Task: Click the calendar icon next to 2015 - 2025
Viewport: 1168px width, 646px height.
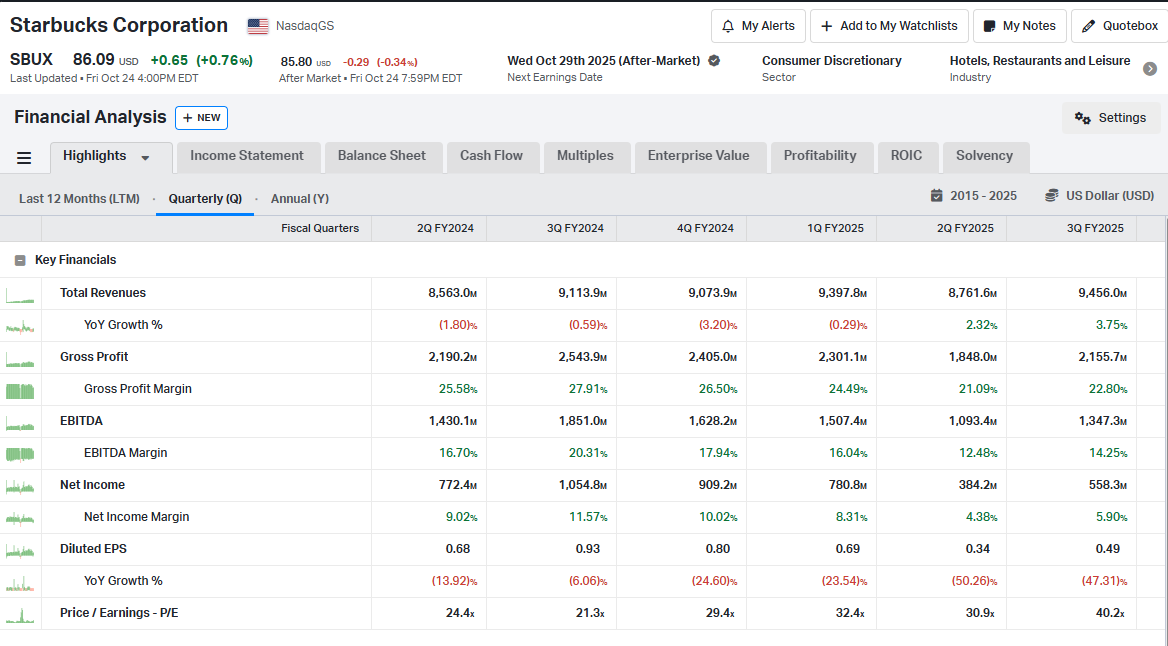Action: (937, 195)
